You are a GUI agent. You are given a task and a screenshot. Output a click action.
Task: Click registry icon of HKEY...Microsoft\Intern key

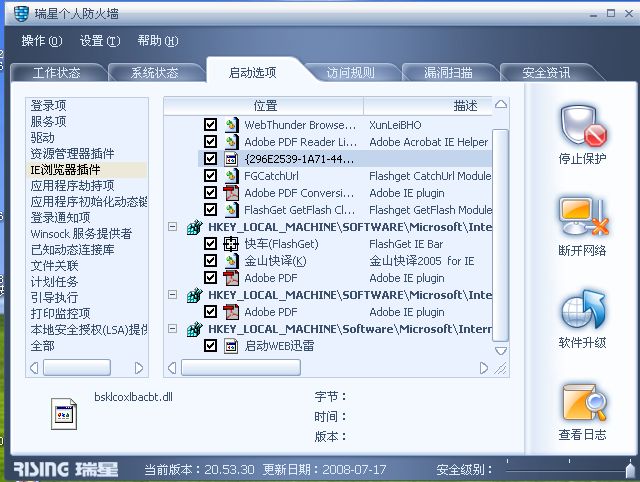coord(195,329)
